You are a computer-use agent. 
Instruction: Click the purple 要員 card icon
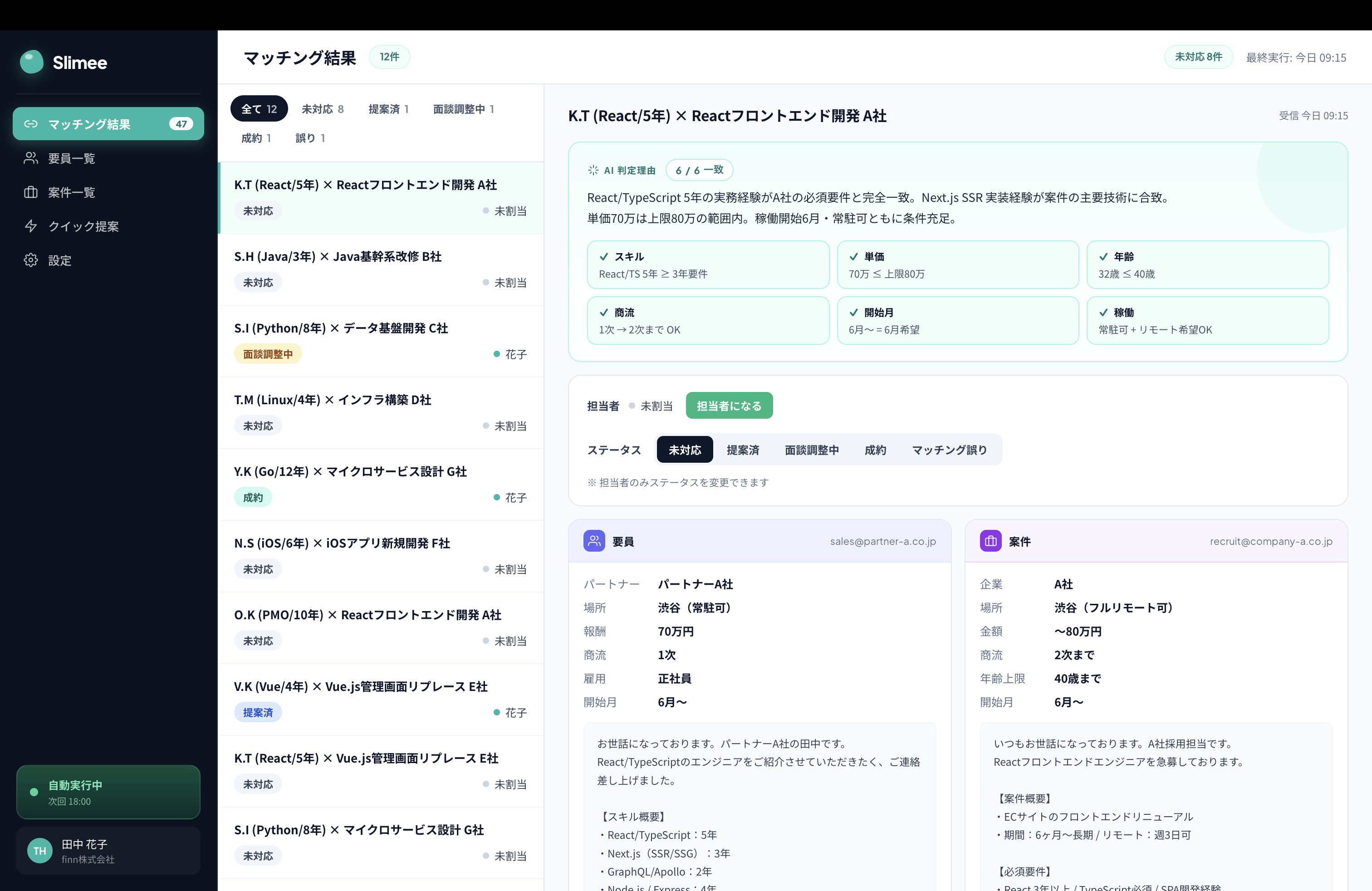pos(594,541)
